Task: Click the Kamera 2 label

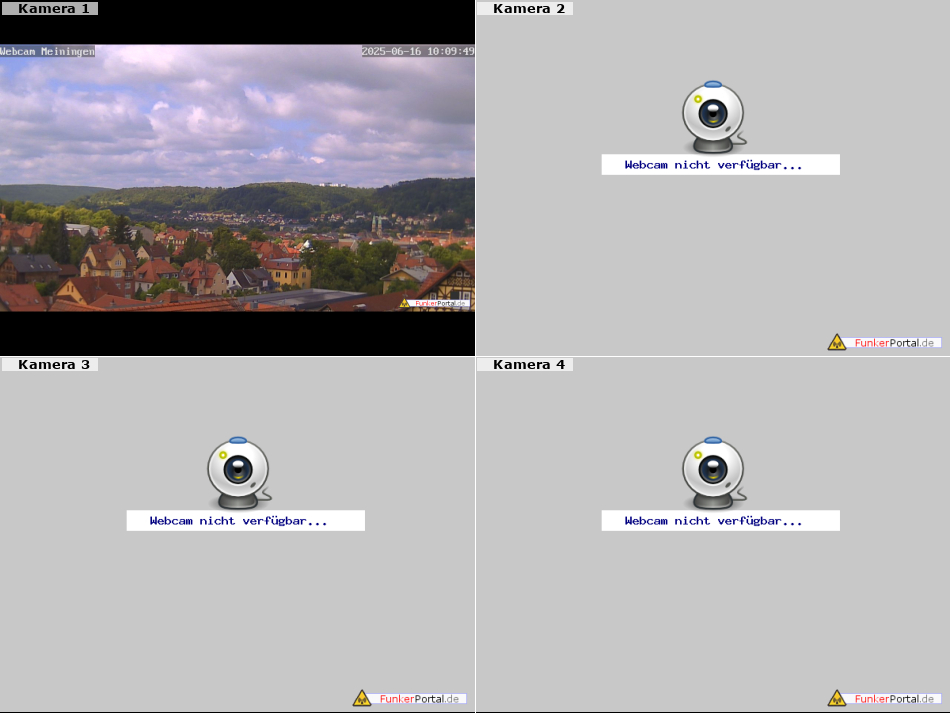Action: pyautogui.click(x=525, y=8)
